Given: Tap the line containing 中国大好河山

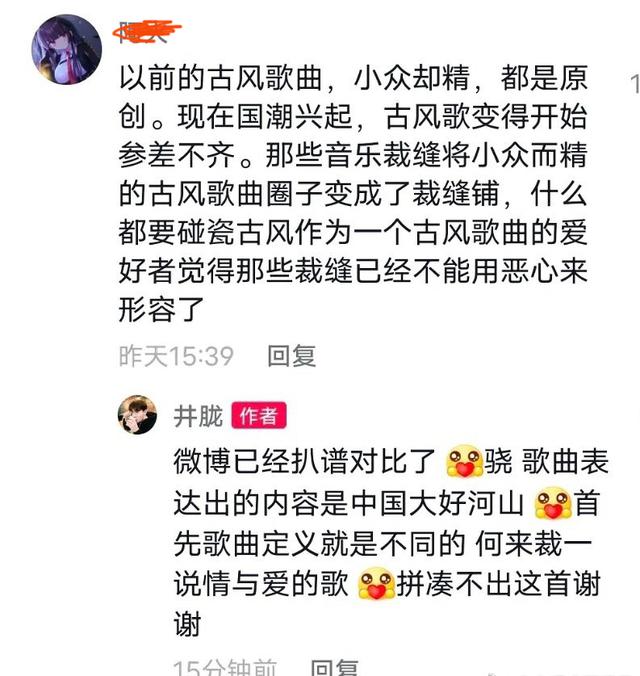Looking at the screenshot, I should click(386, 503).
